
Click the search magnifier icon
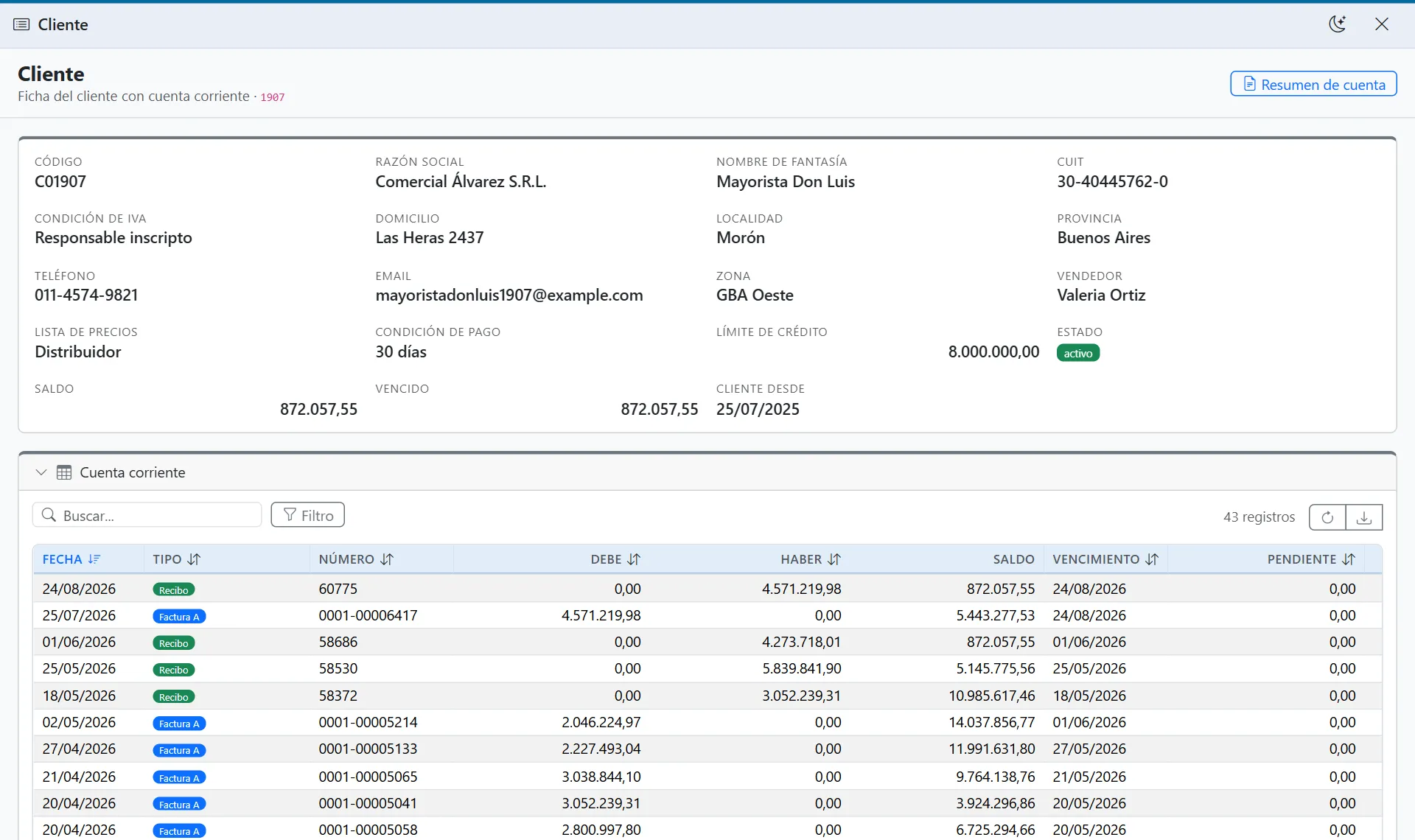pyautogui.click(x=49, y=515)
